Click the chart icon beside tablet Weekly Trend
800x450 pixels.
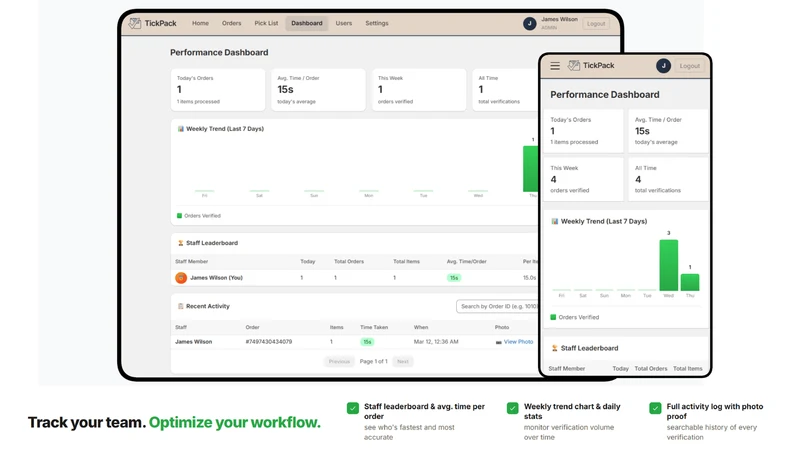(181, 129)
